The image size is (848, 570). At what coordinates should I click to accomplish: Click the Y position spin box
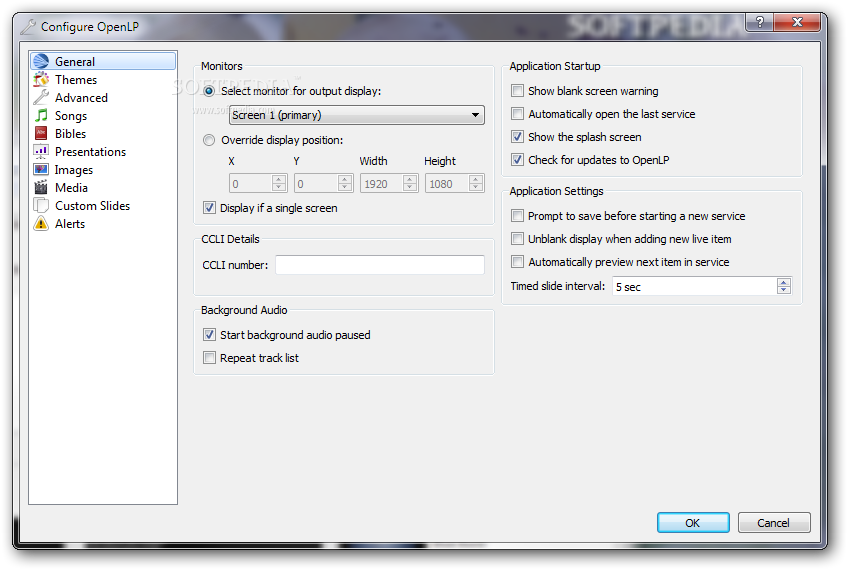323,183
